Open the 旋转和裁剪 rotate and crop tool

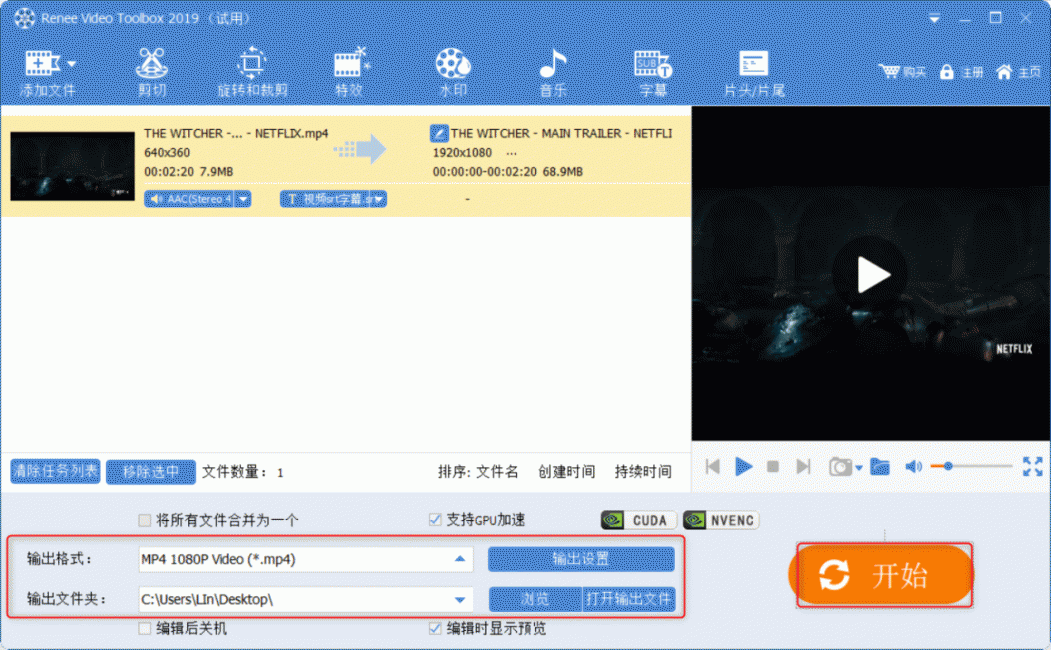tap(252, 72)
